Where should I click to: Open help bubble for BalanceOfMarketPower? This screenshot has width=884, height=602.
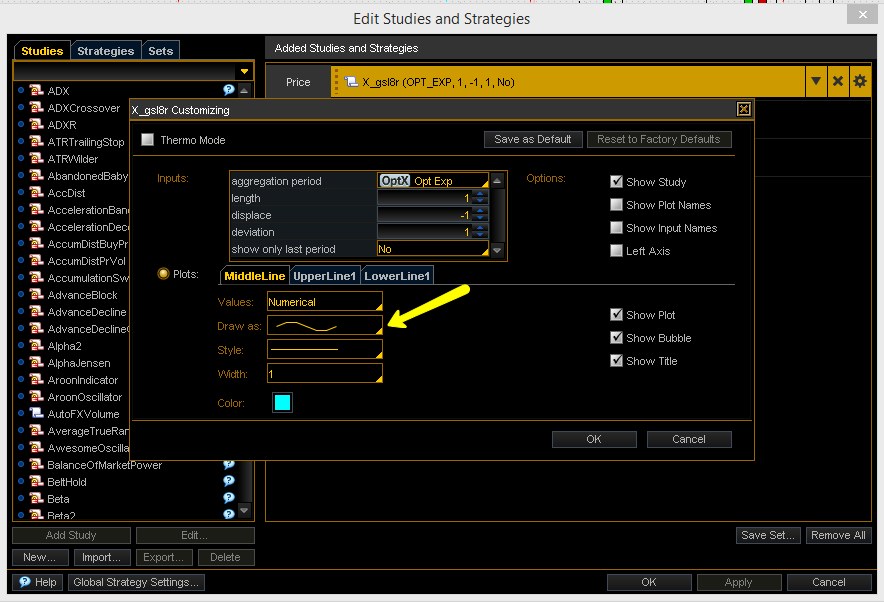click(x=228, y=464)
